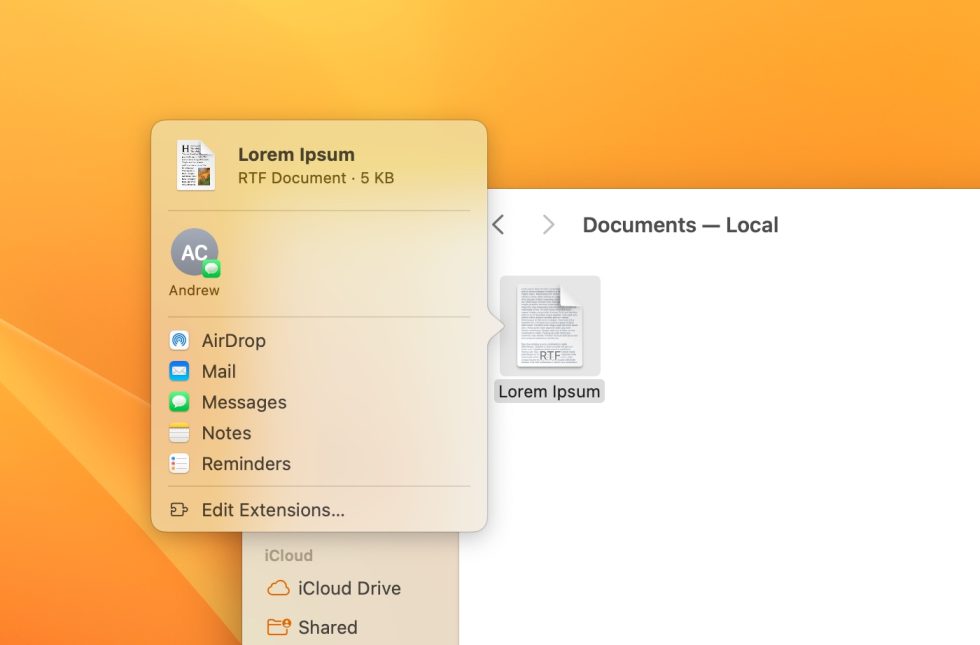Click the Shared folder icon in sidebar
The image size is (980, 645).
coord(279,627)
